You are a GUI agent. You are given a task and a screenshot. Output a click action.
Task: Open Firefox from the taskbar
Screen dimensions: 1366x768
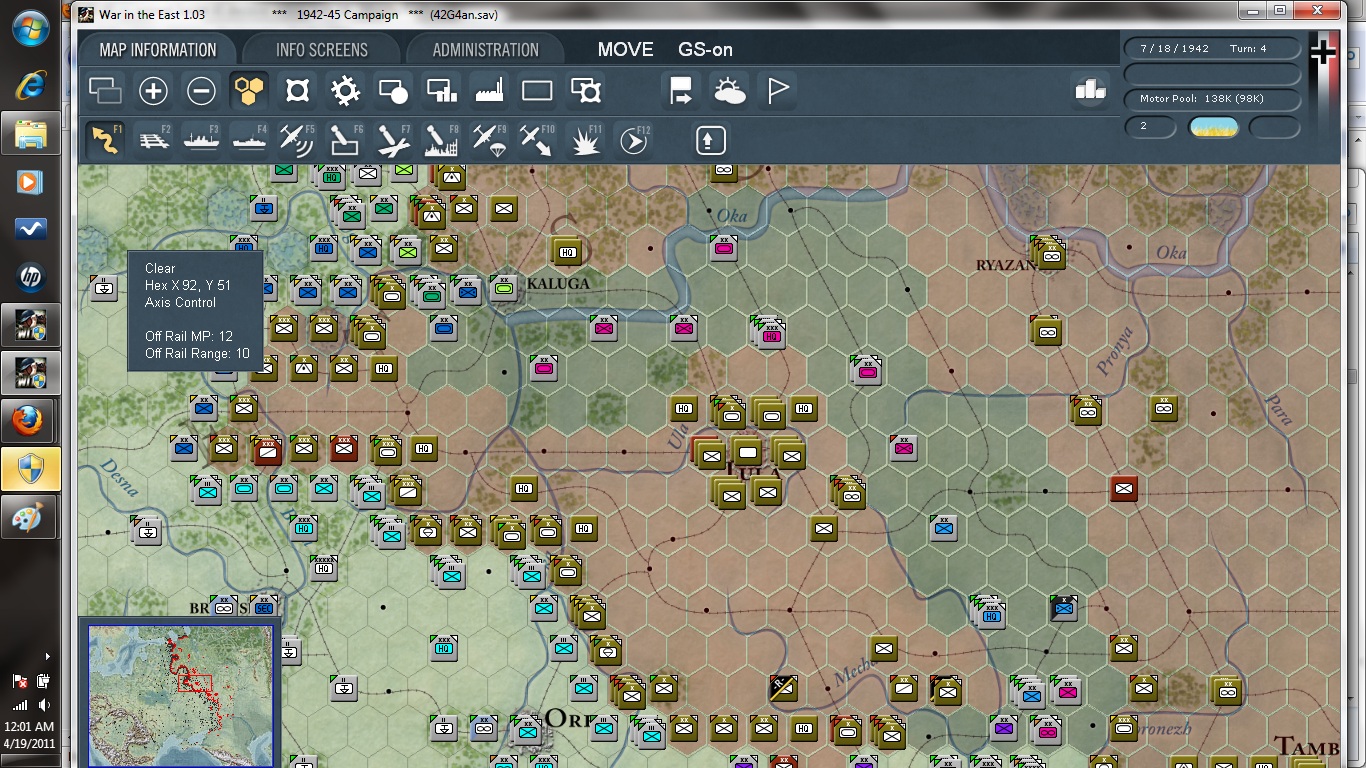pos(30,421)
